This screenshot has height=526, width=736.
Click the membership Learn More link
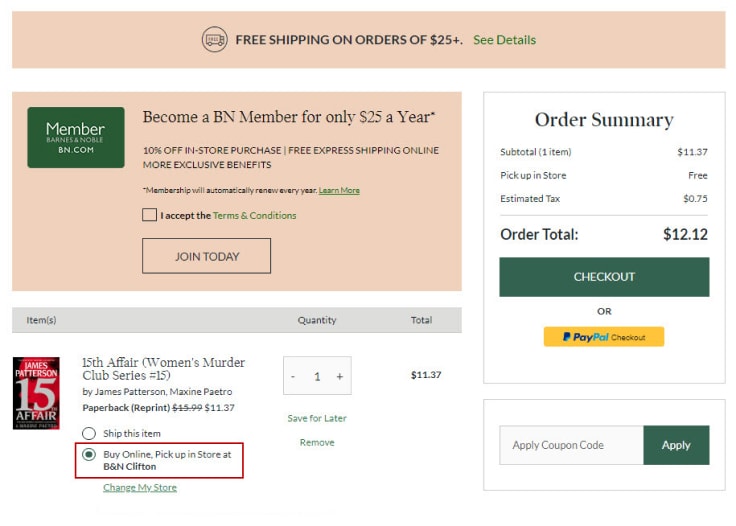coord(339,190)
